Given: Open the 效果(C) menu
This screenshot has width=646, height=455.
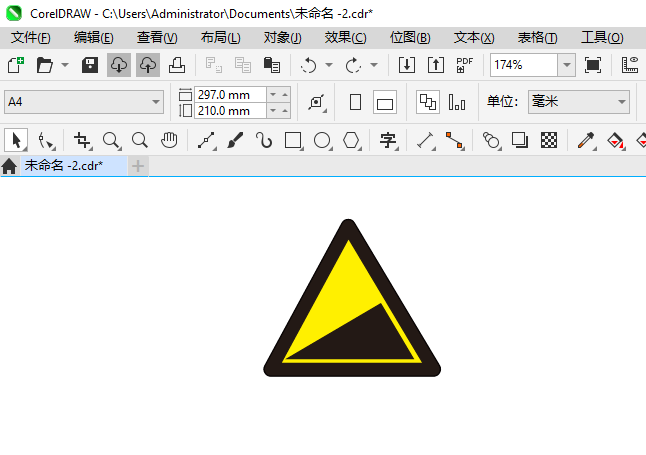Looking at the screenshot, I should (x=345, y=38).
